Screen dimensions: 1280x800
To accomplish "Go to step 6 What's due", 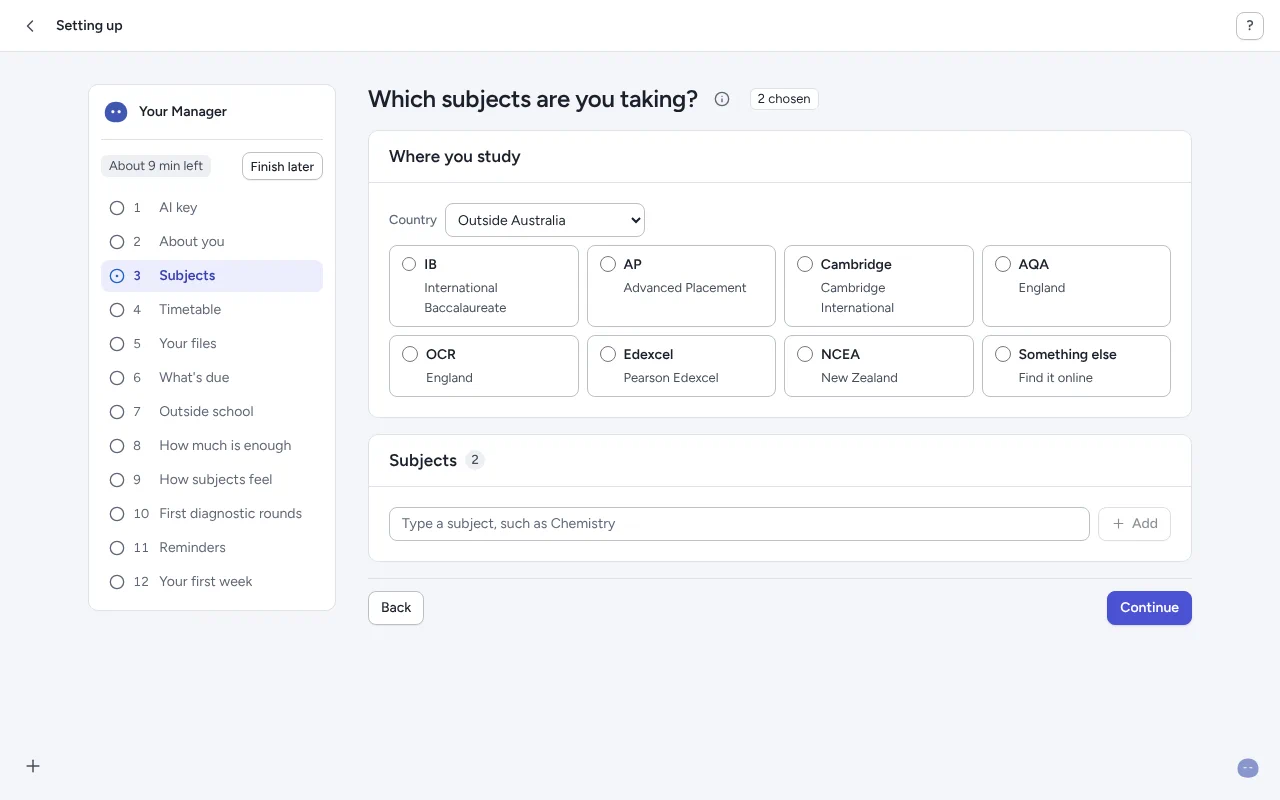I will coord(212,378).
